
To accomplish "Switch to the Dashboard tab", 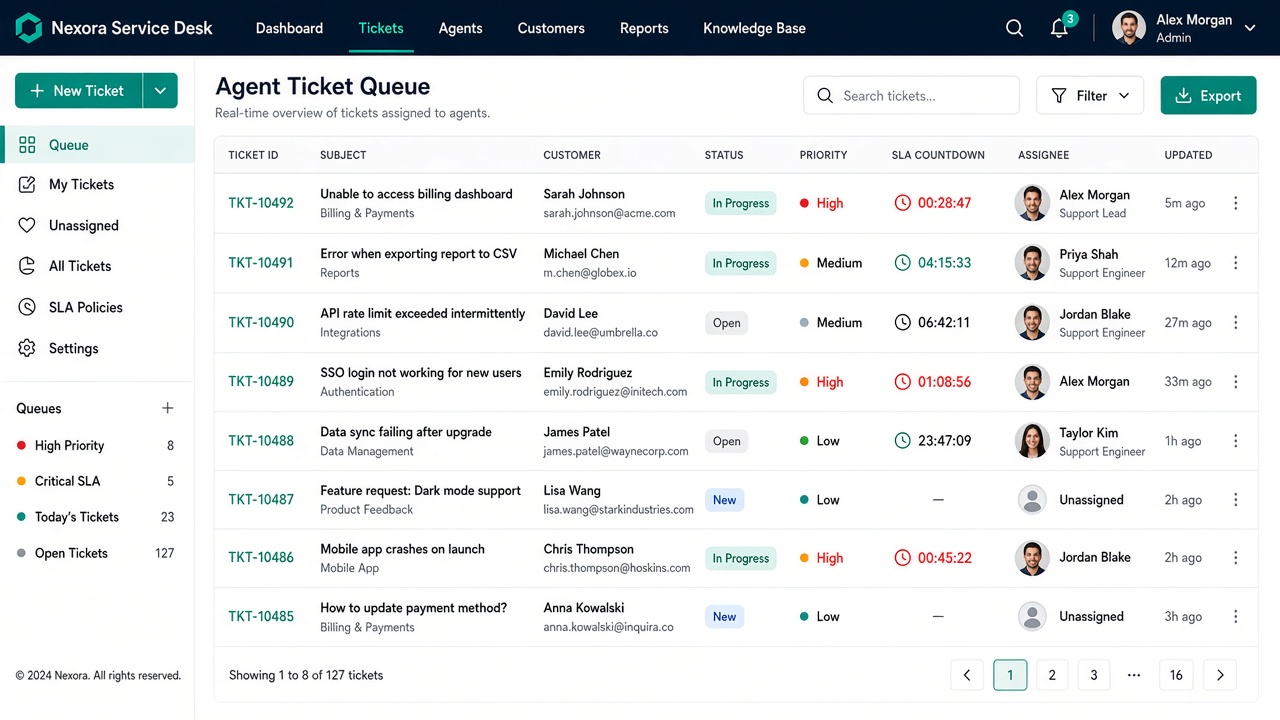I will click(x=289, y=28).
